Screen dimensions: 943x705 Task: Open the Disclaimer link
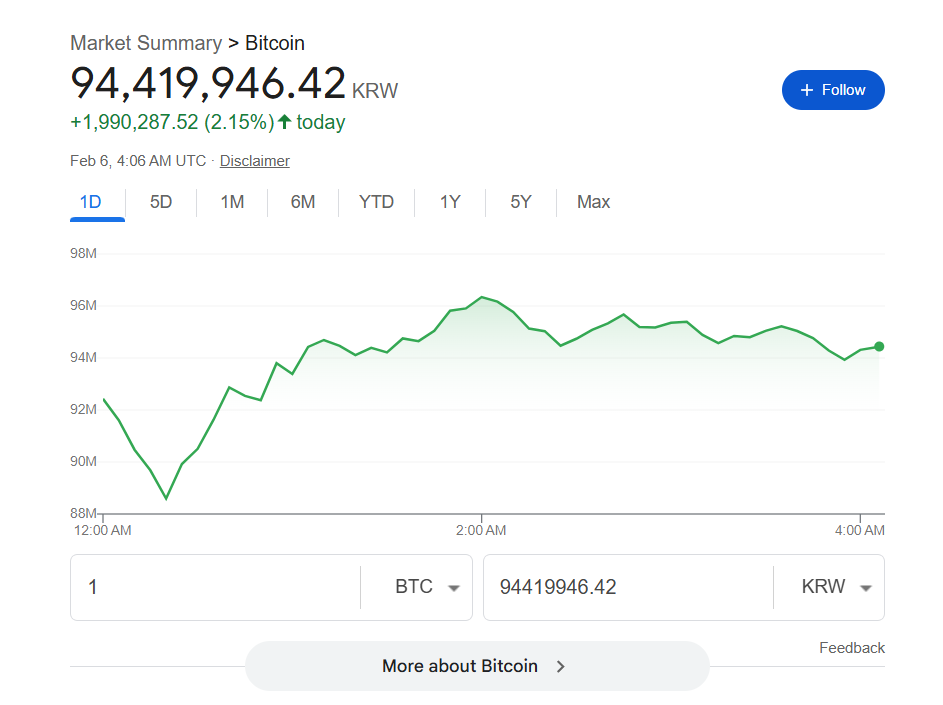(x=254, y=161)
